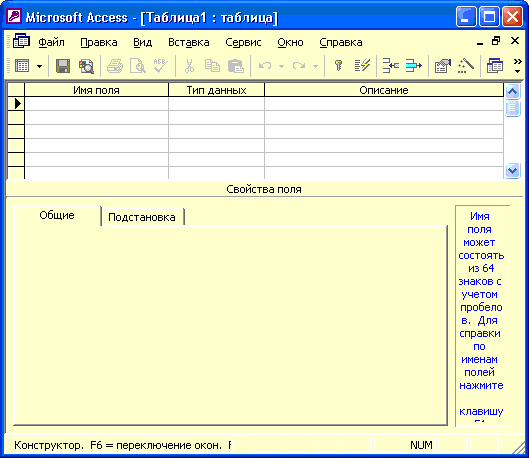Click the first Тип данных cell
529x458 pixels.
point(216,104)
